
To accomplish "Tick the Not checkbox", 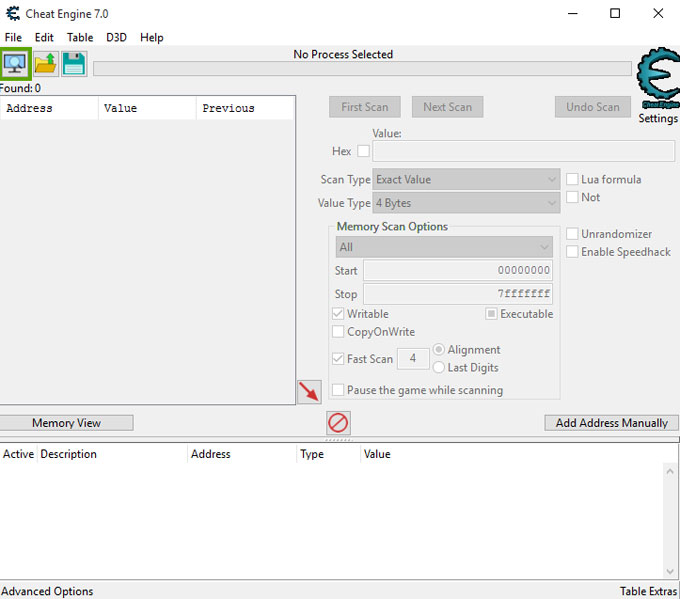I will coord(572,197).
